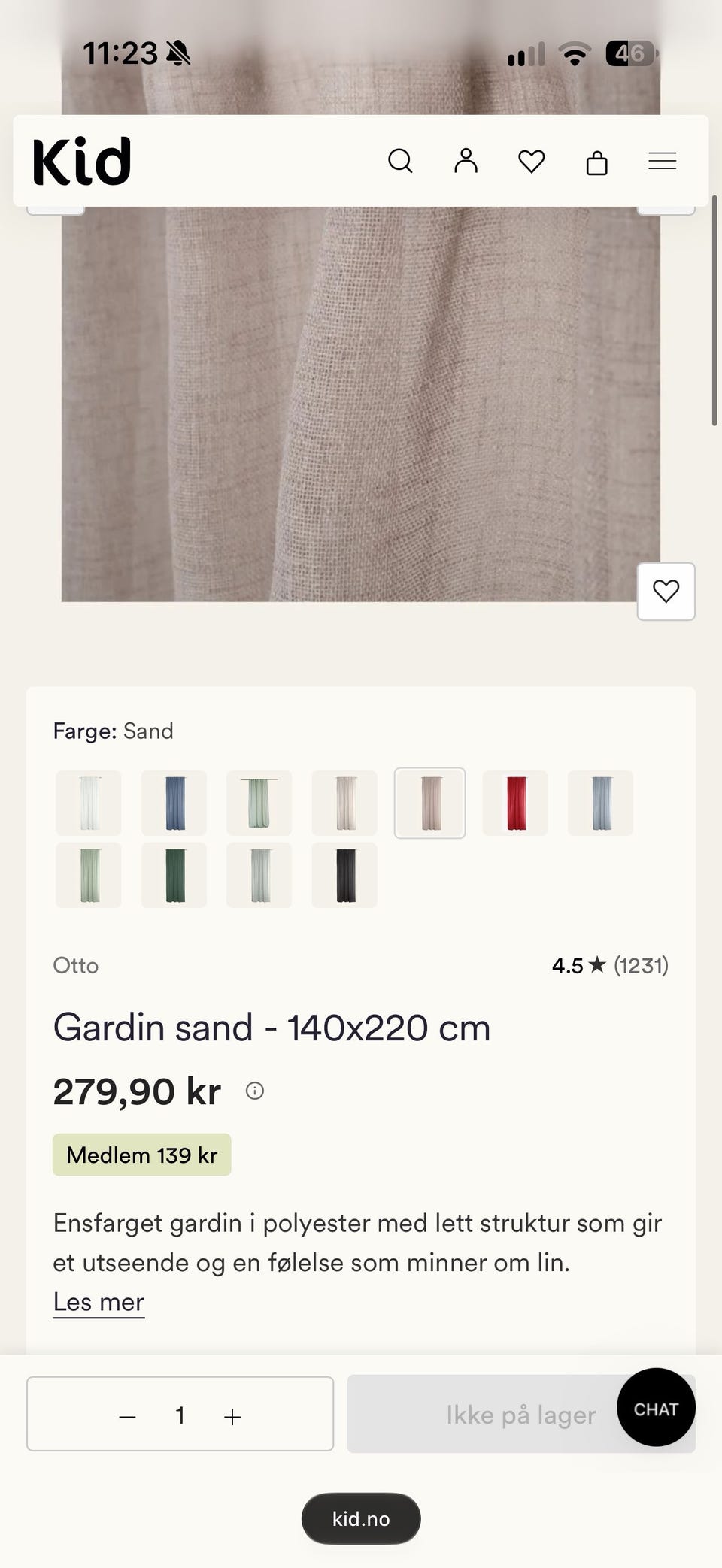Open the user account icon

(466, 161)
